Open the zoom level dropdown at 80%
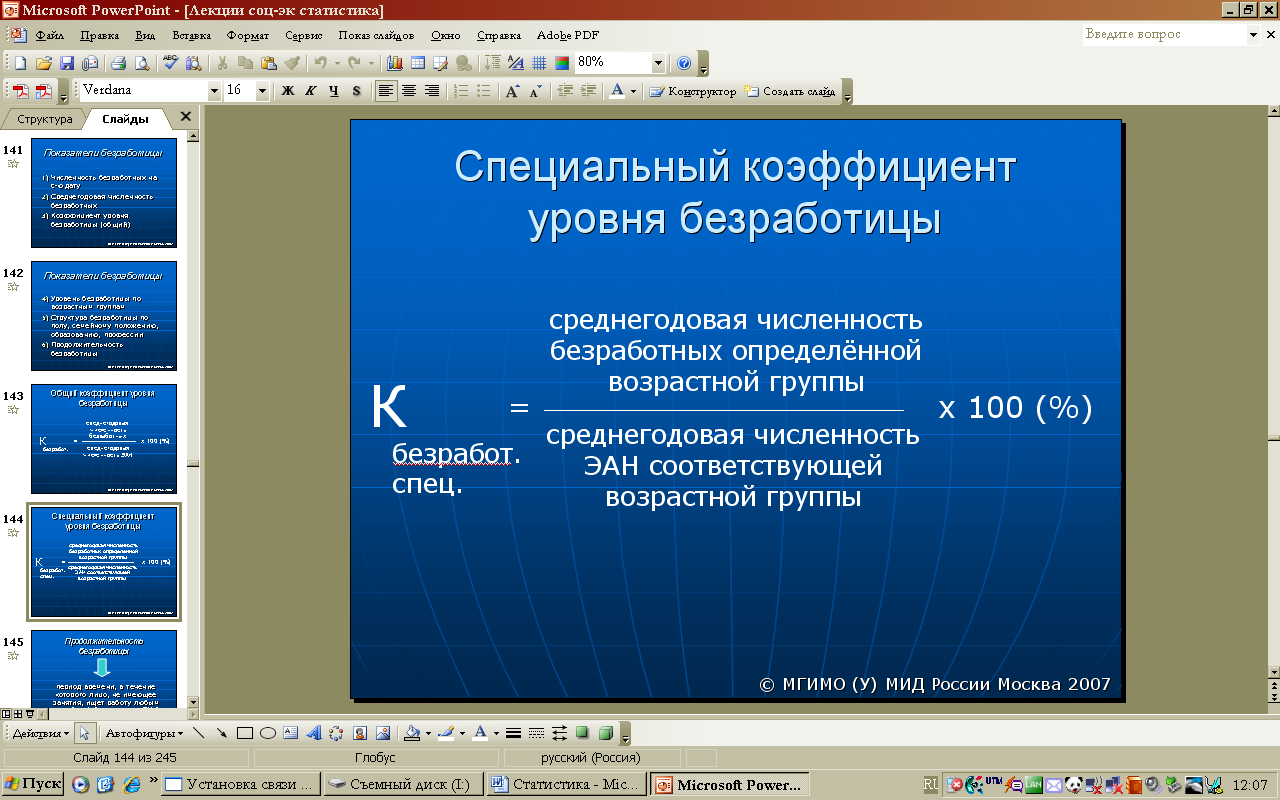This screenshot has height=800, width=1280. click(x=657, y=63)
